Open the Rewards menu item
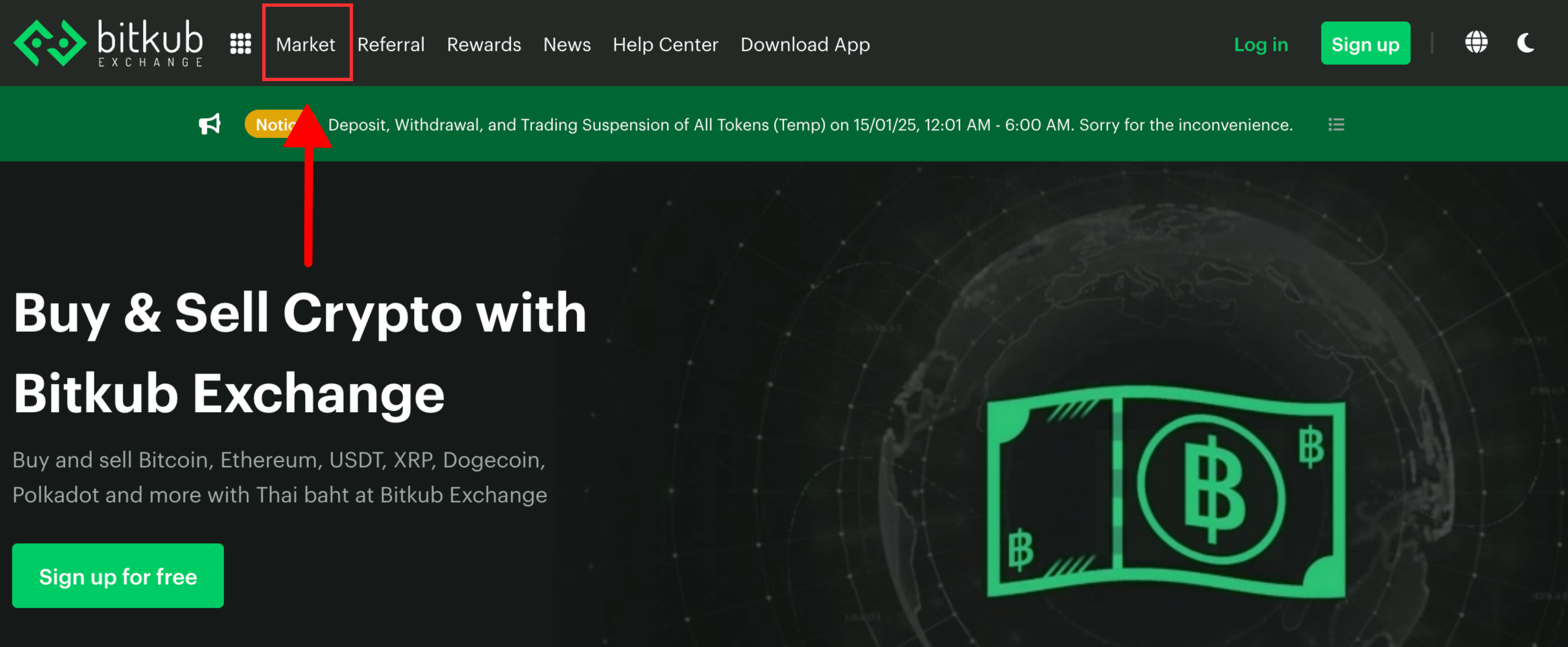This screenshot has width=1568, height=647. pos(484,44)
